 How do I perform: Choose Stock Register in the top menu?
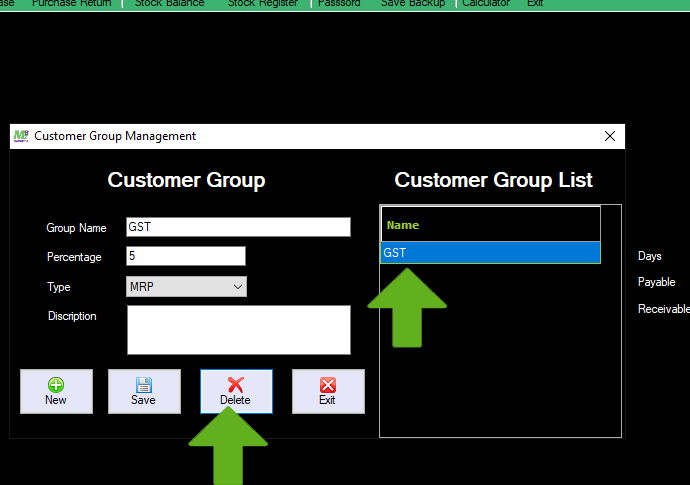pos(263,4)
